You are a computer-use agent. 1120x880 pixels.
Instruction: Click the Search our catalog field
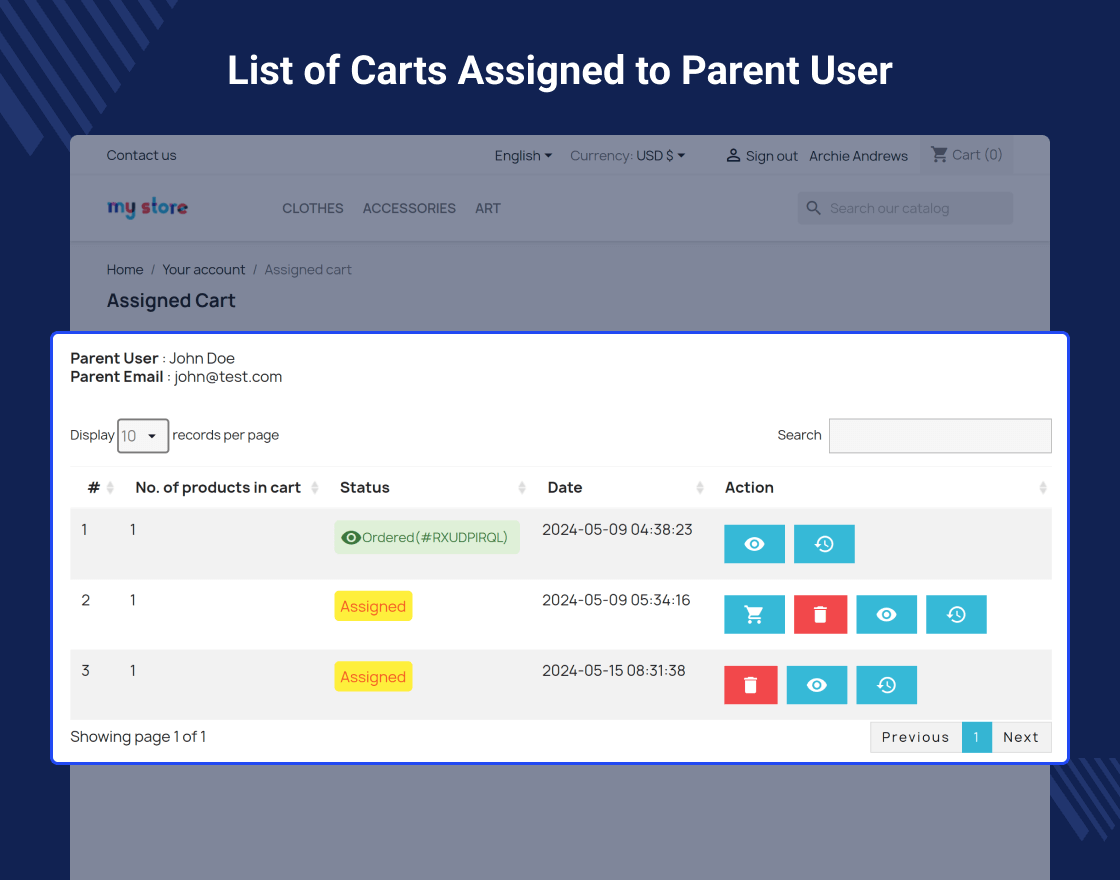click(x=905, y=208)
